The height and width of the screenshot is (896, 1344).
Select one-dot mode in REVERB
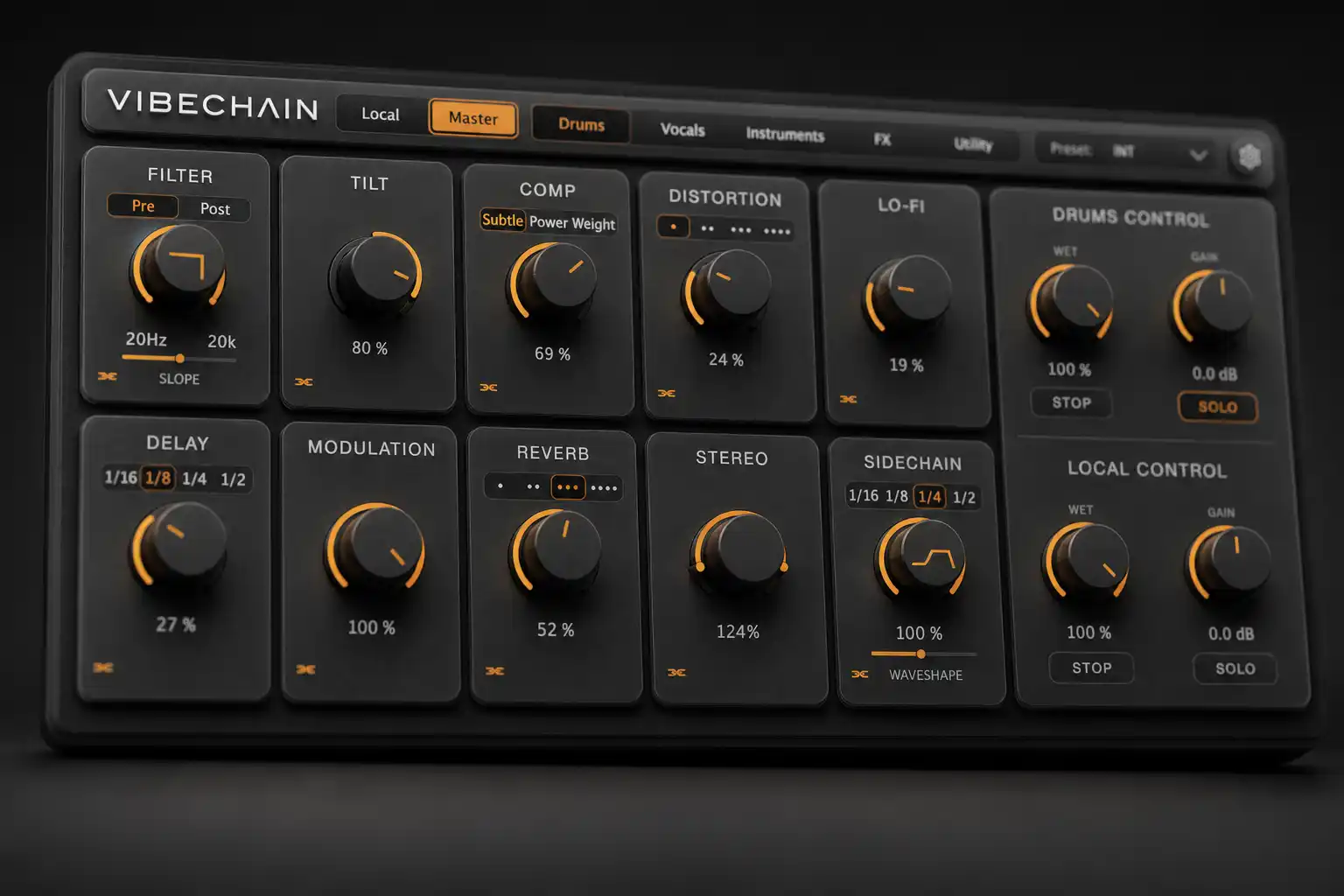pyautogui.click(x=500, y=486)
